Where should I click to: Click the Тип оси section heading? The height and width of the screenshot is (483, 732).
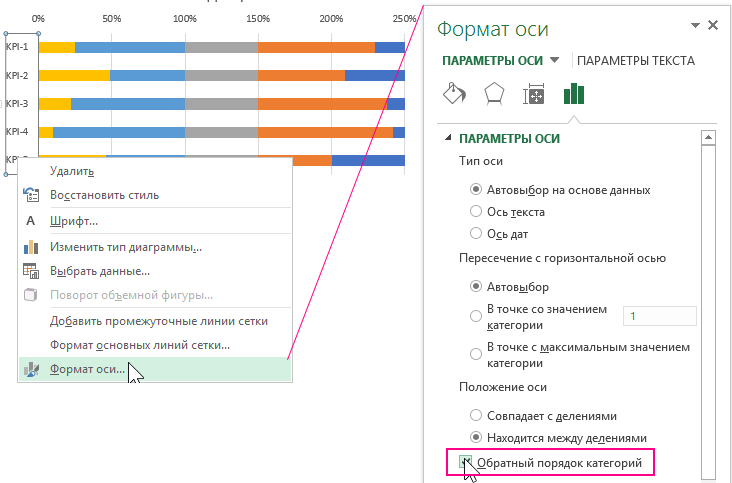(481, 161)
